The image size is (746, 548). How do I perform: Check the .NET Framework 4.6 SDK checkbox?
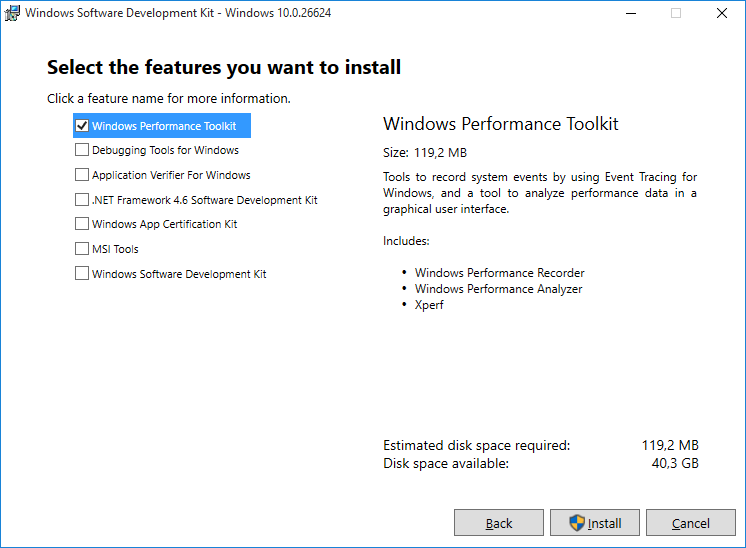[x=82, y=199]
